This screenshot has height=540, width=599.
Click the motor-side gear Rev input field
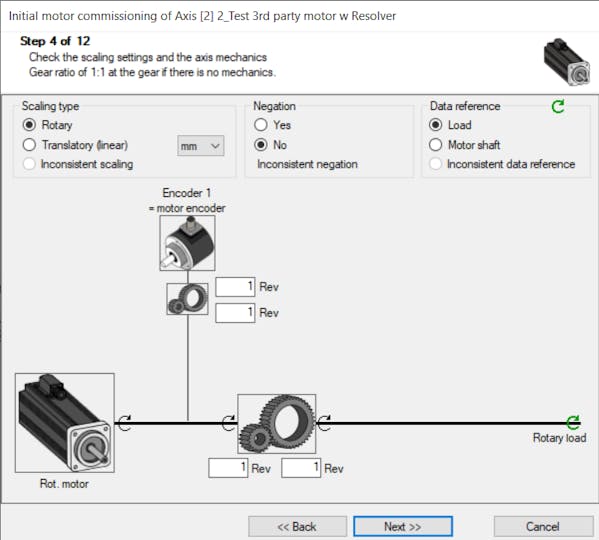point(228,468)
